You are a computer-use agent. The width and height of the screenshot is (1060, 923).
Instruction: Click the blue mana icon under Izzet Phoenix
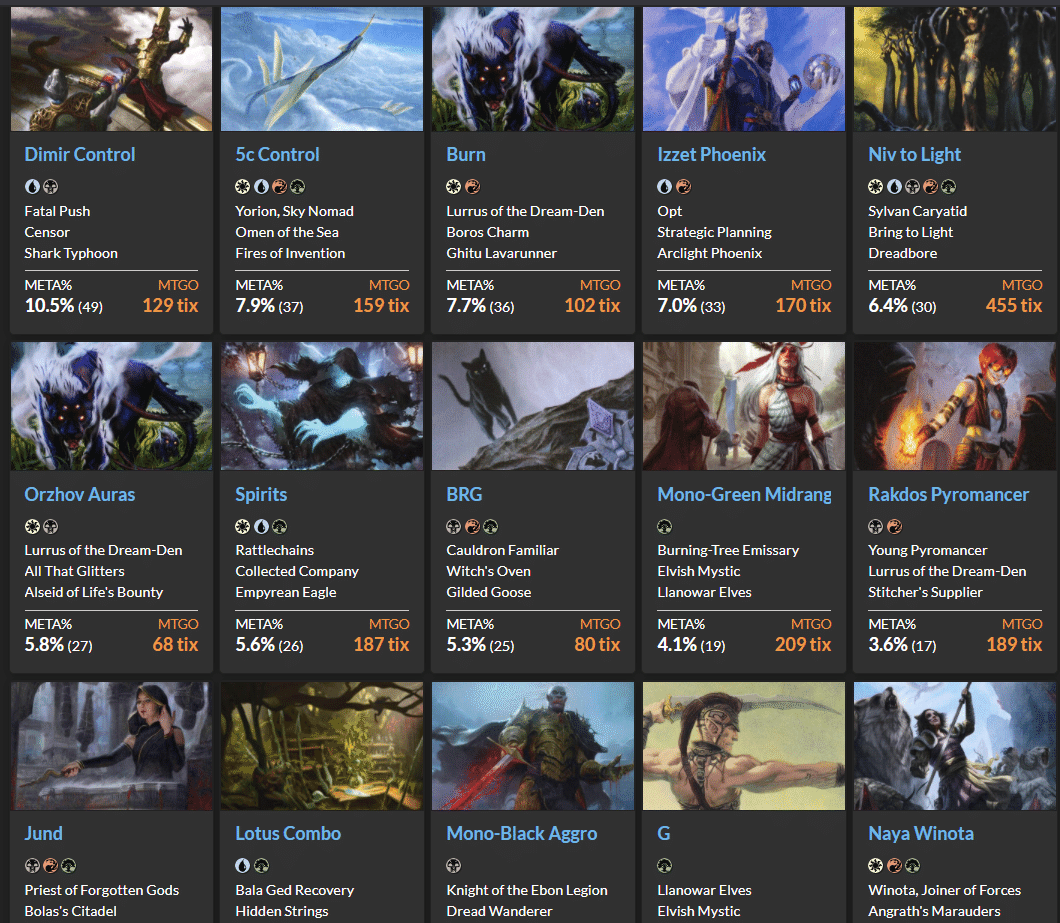(665, 187)
